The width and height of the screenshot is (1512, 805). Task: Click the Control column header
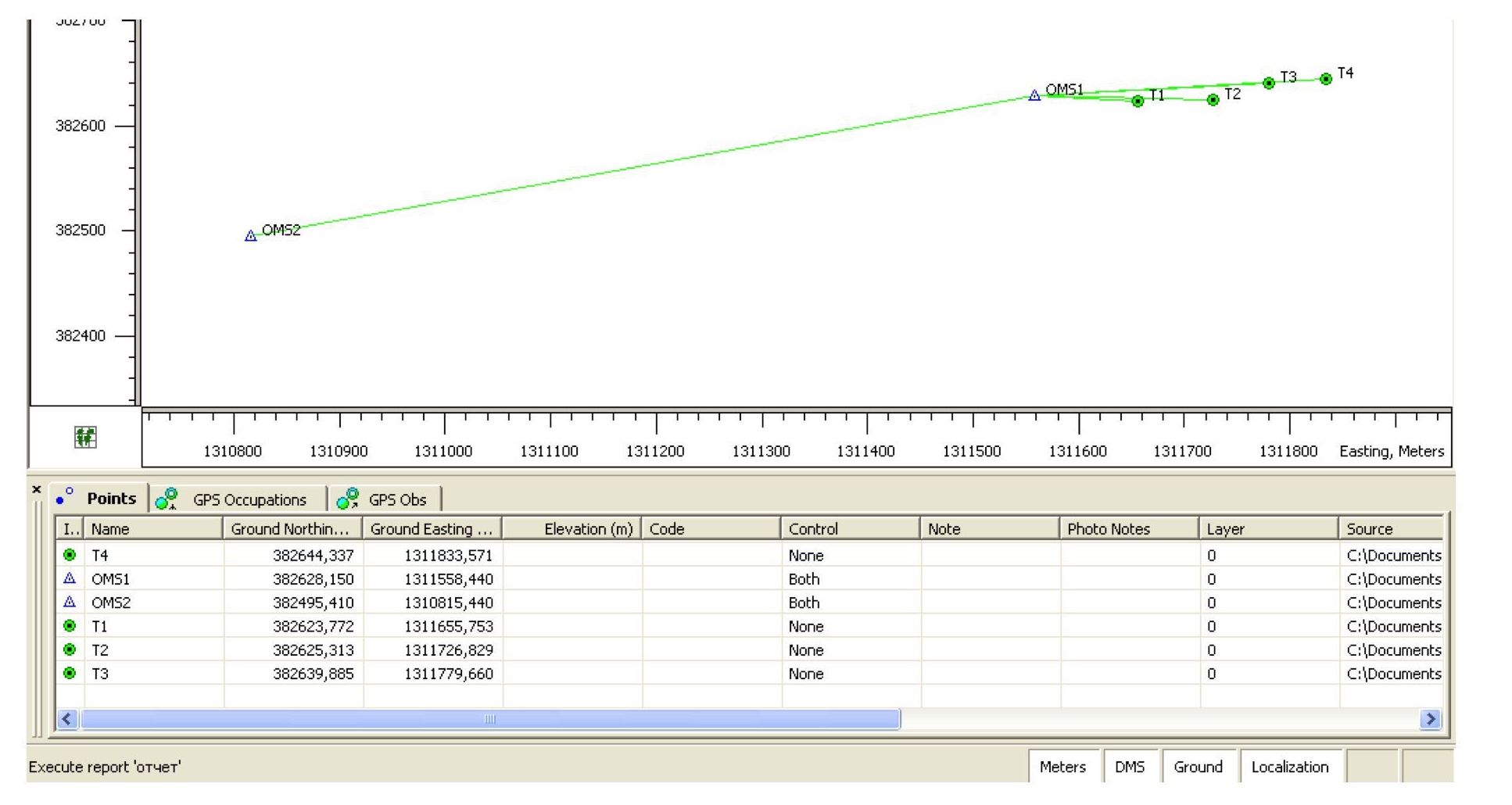tap(849, 529)
